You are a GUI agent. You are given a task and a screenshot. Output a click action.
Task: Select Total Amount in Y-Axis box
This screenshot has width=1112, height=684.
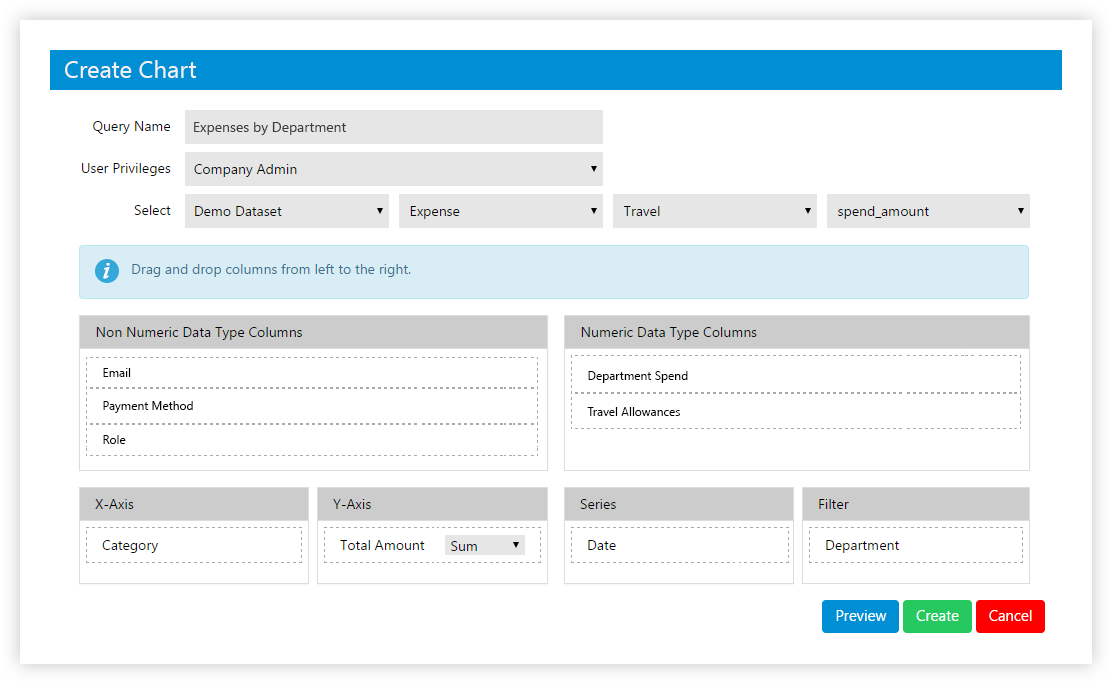pyautogui.click(x=382, y=546)
